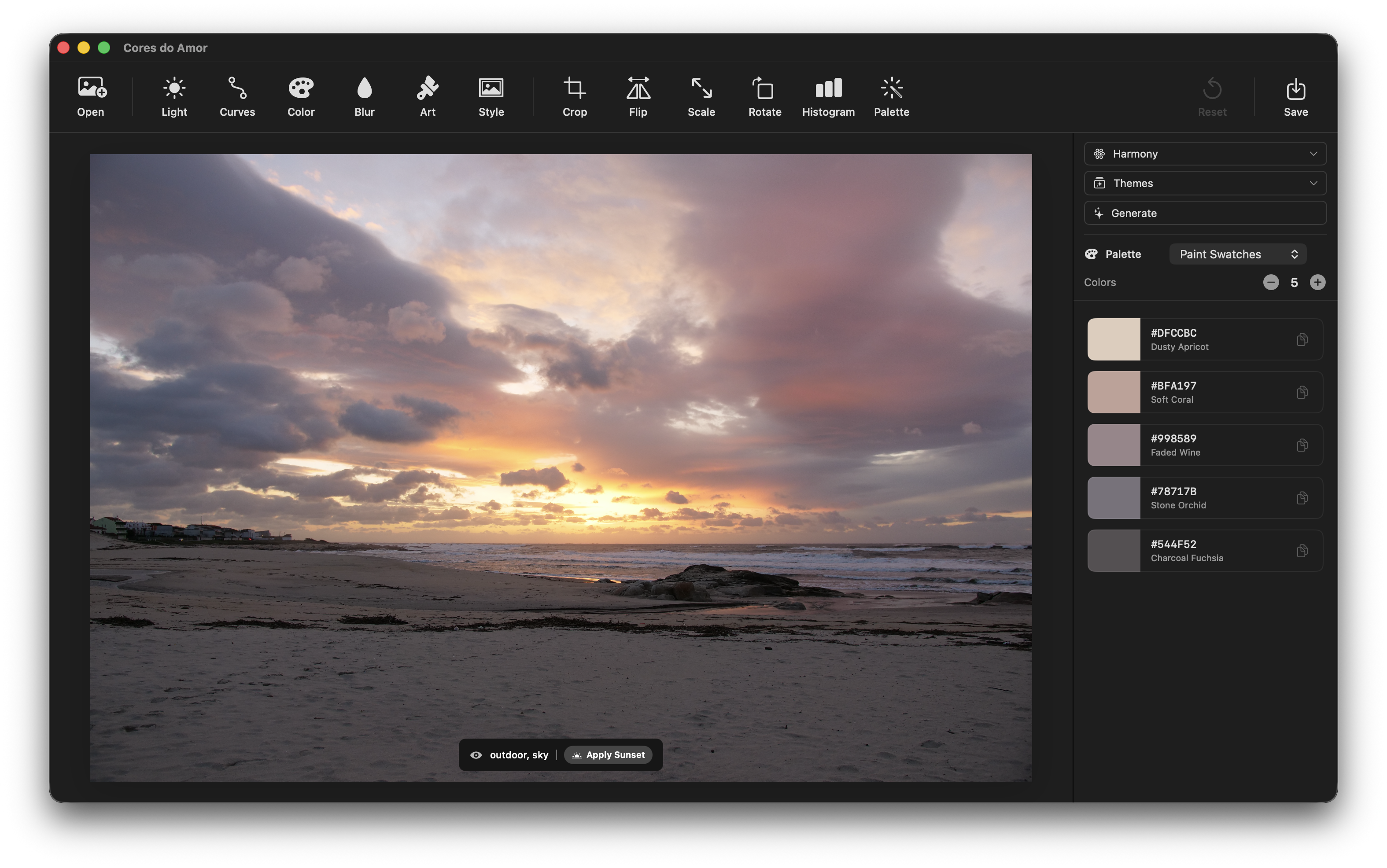Select the Crop tool
1387x868 pixels.
click(x=574, y=96)
